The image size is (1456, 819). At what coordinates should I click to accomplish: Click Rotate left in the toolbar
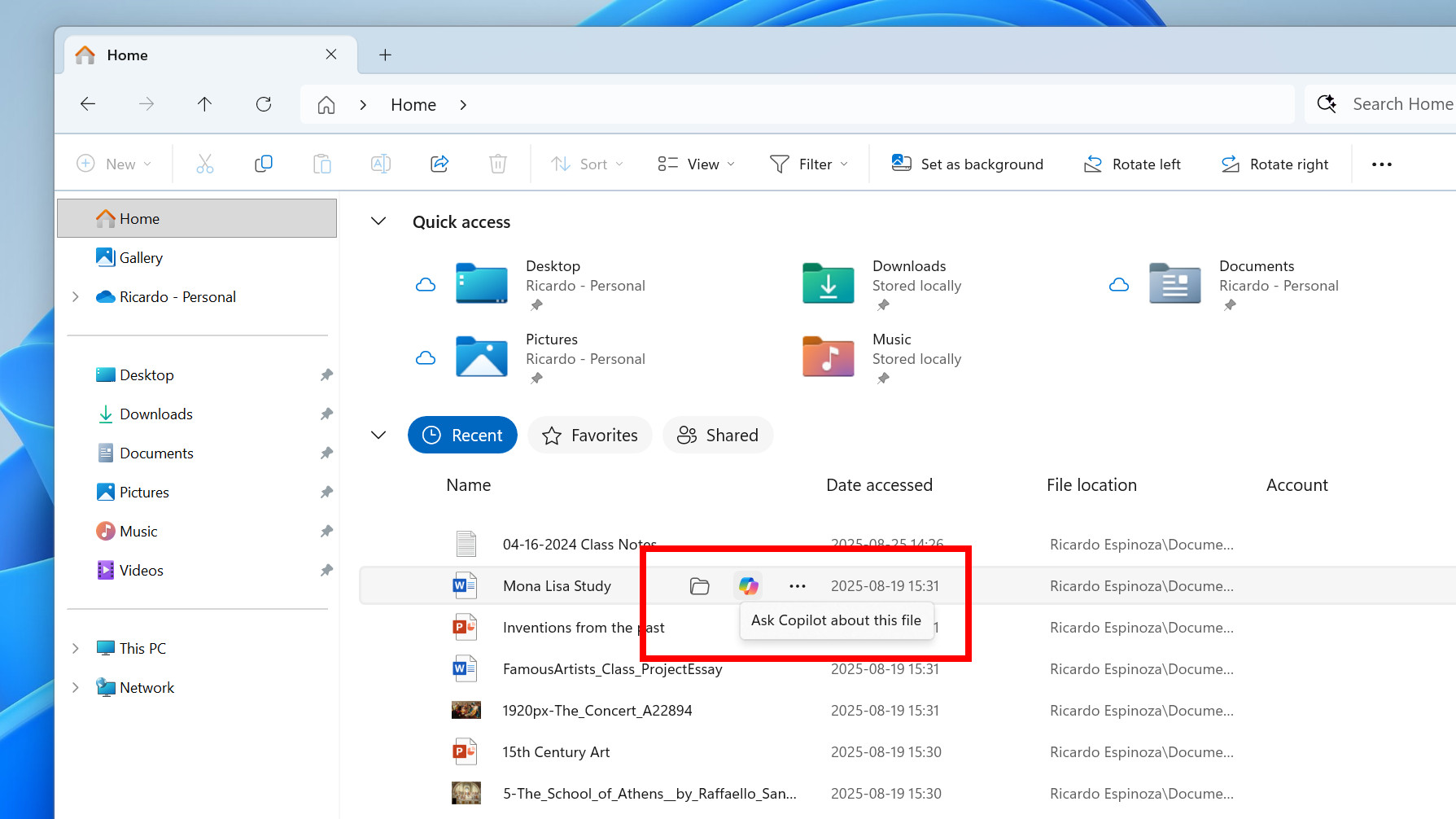click(x=1132, y=164)
